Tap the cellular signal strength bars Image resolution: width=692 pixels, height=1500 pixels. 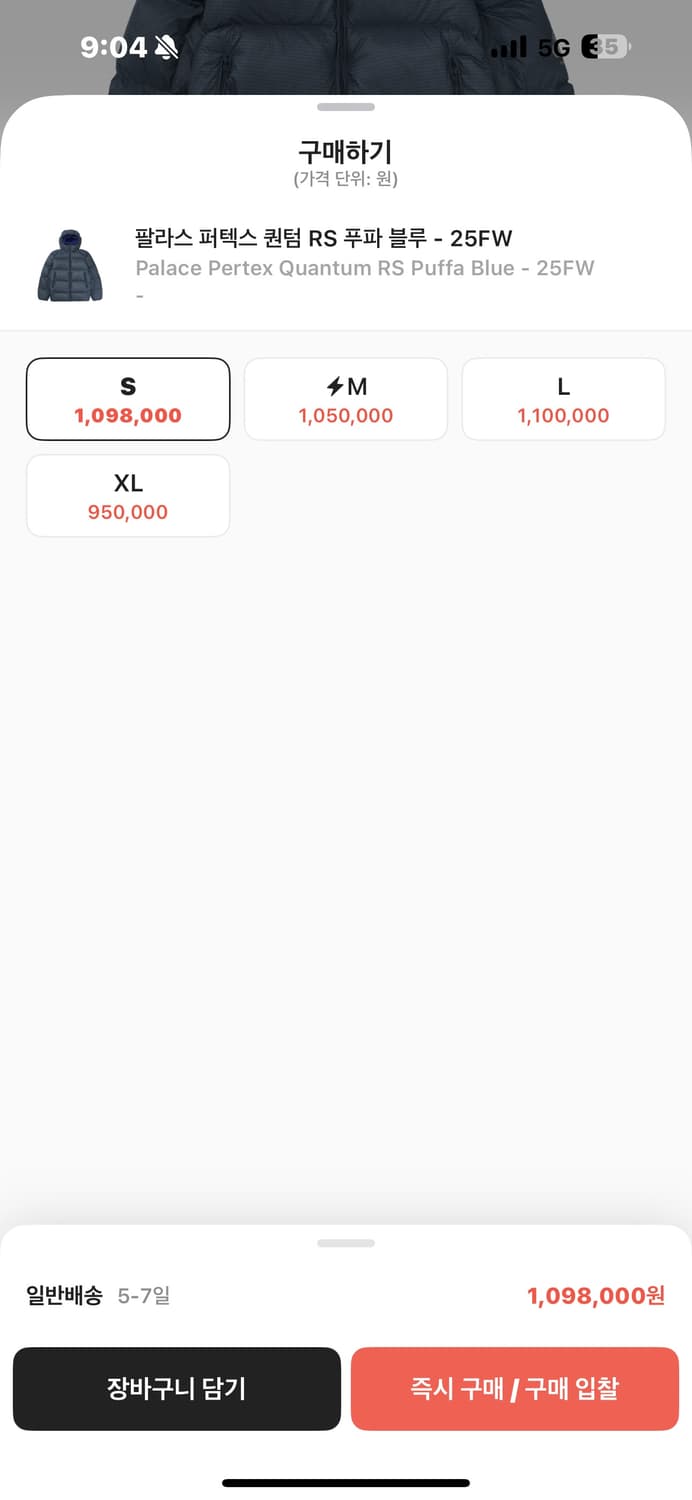tap(512, 45)
